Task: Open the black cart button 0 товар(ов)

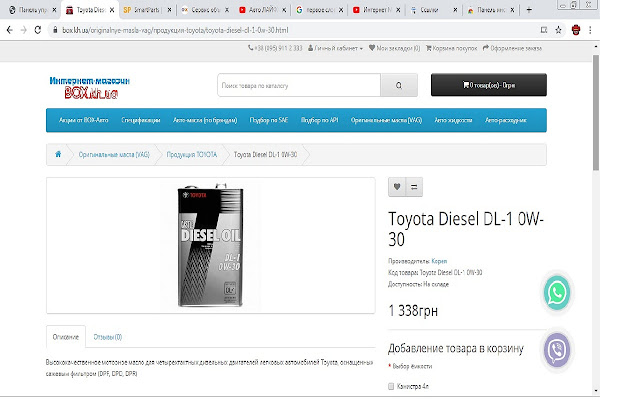Action: tap(489, 85)
